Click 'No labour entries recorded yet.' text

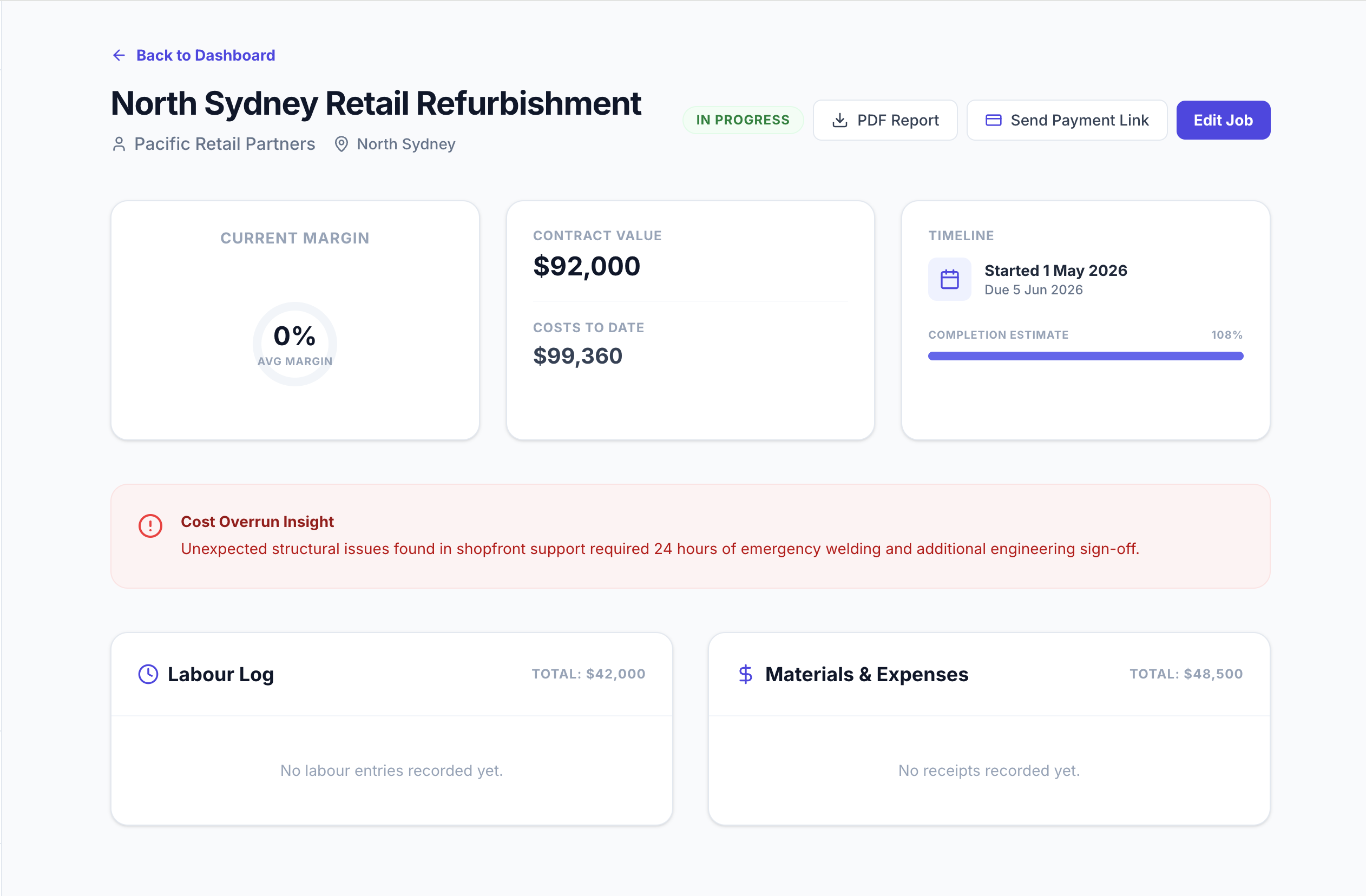pos(391,770)
